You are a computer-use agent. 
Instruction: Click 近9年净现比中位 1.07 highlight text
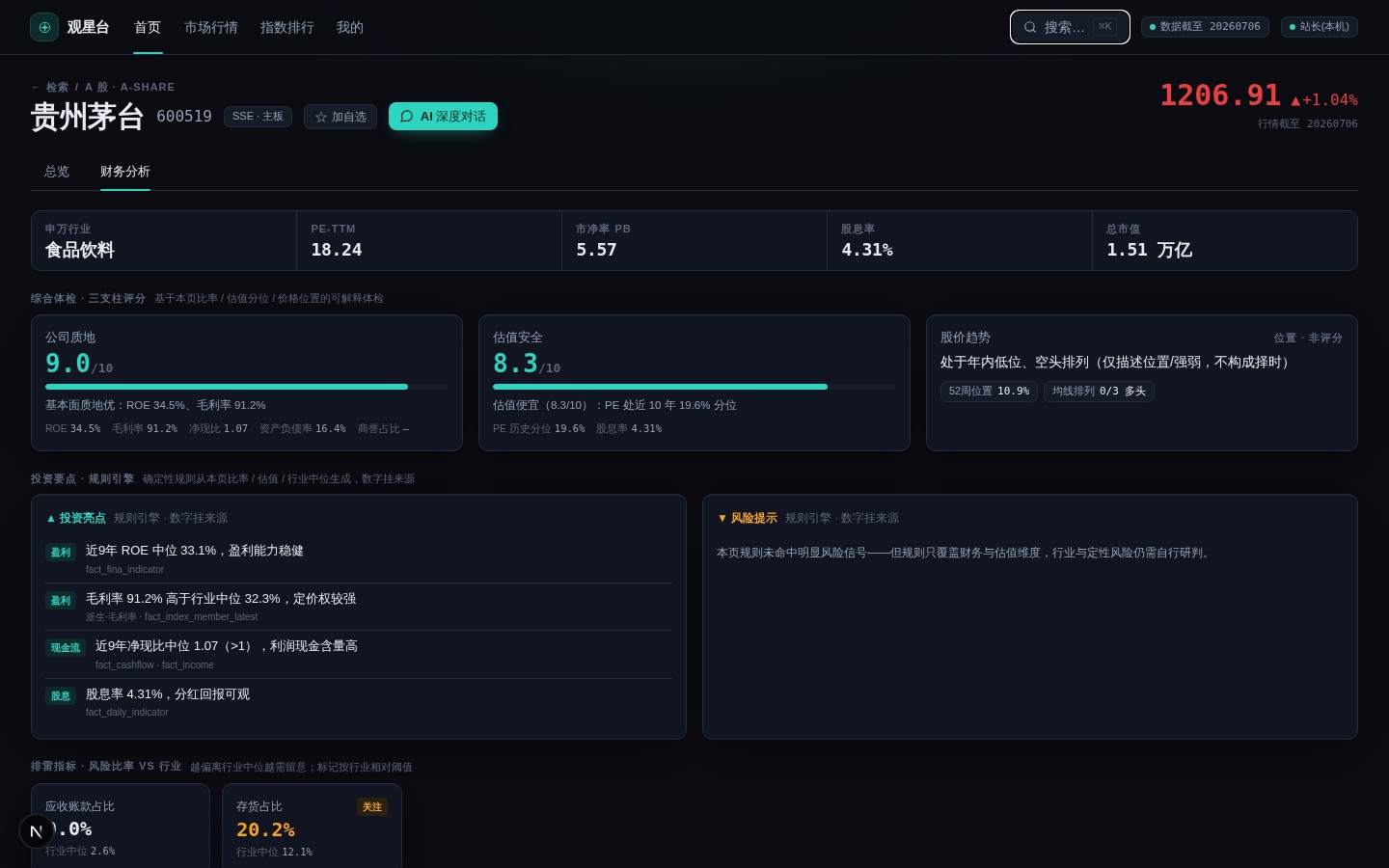point(227,646)
